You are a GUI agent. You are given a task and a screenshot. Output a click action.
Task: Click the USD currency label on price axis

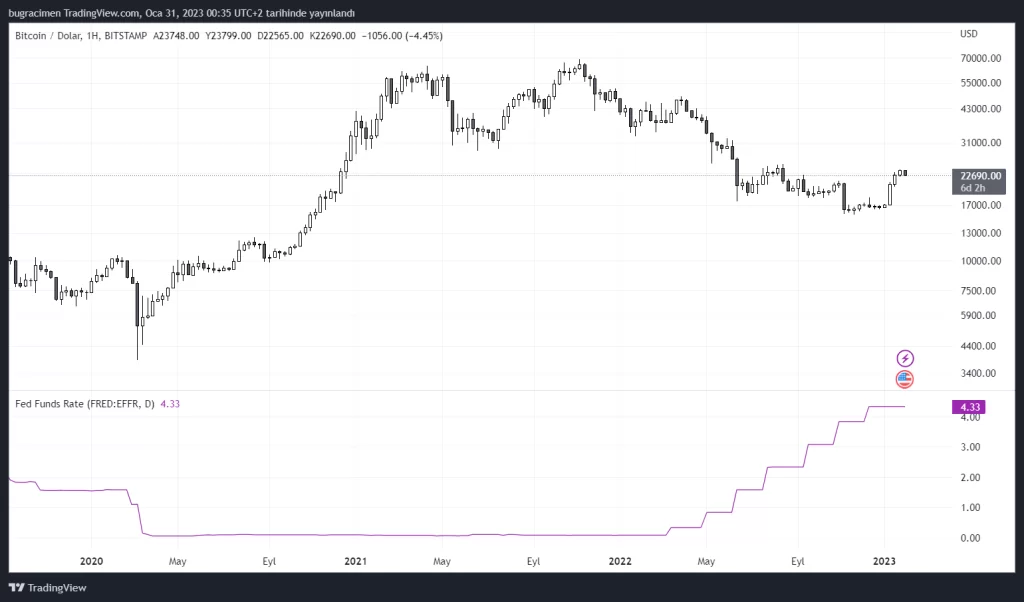[968, 34]
